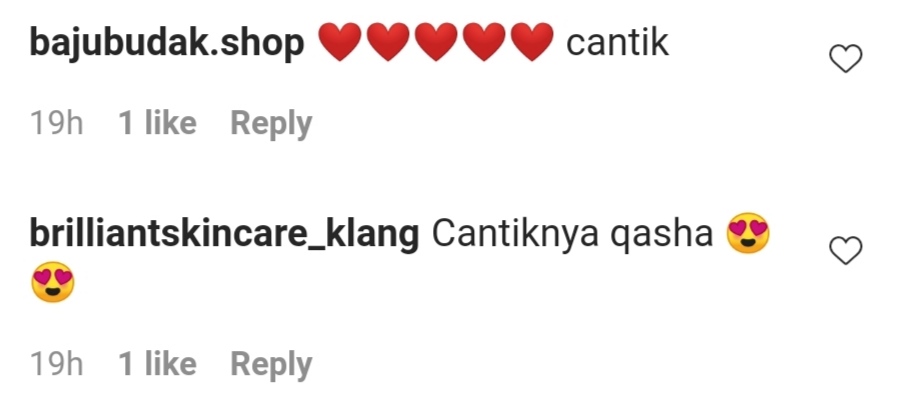The image size is (906, 403).
Task: Click the word cantik in the first comment
Action: (617, 43)
